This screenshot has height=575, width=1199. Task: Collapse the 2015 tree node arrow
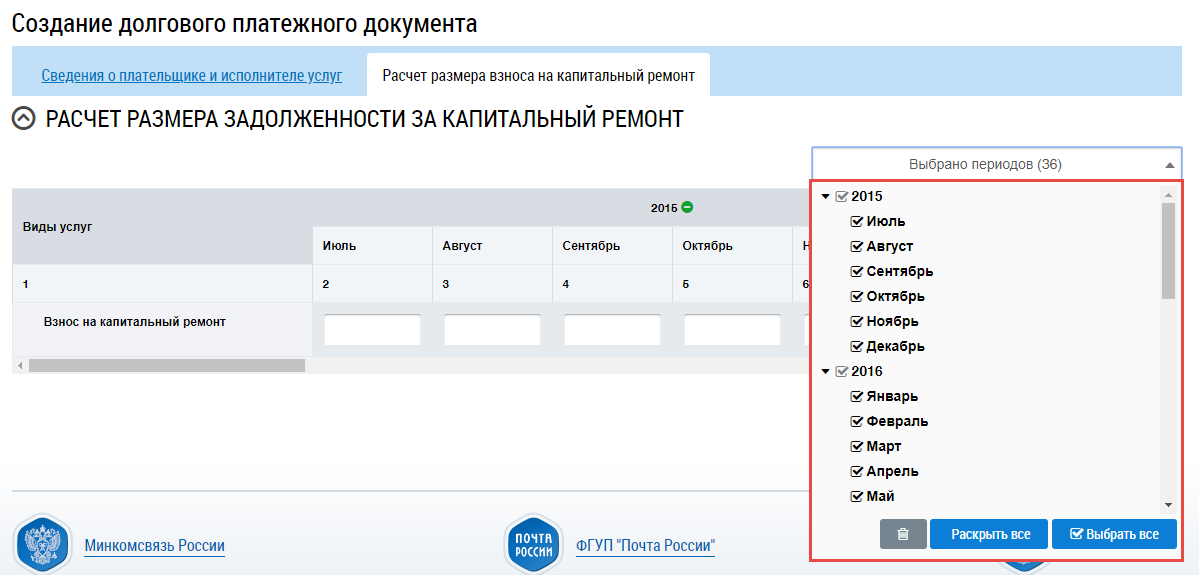coord(826,196)
